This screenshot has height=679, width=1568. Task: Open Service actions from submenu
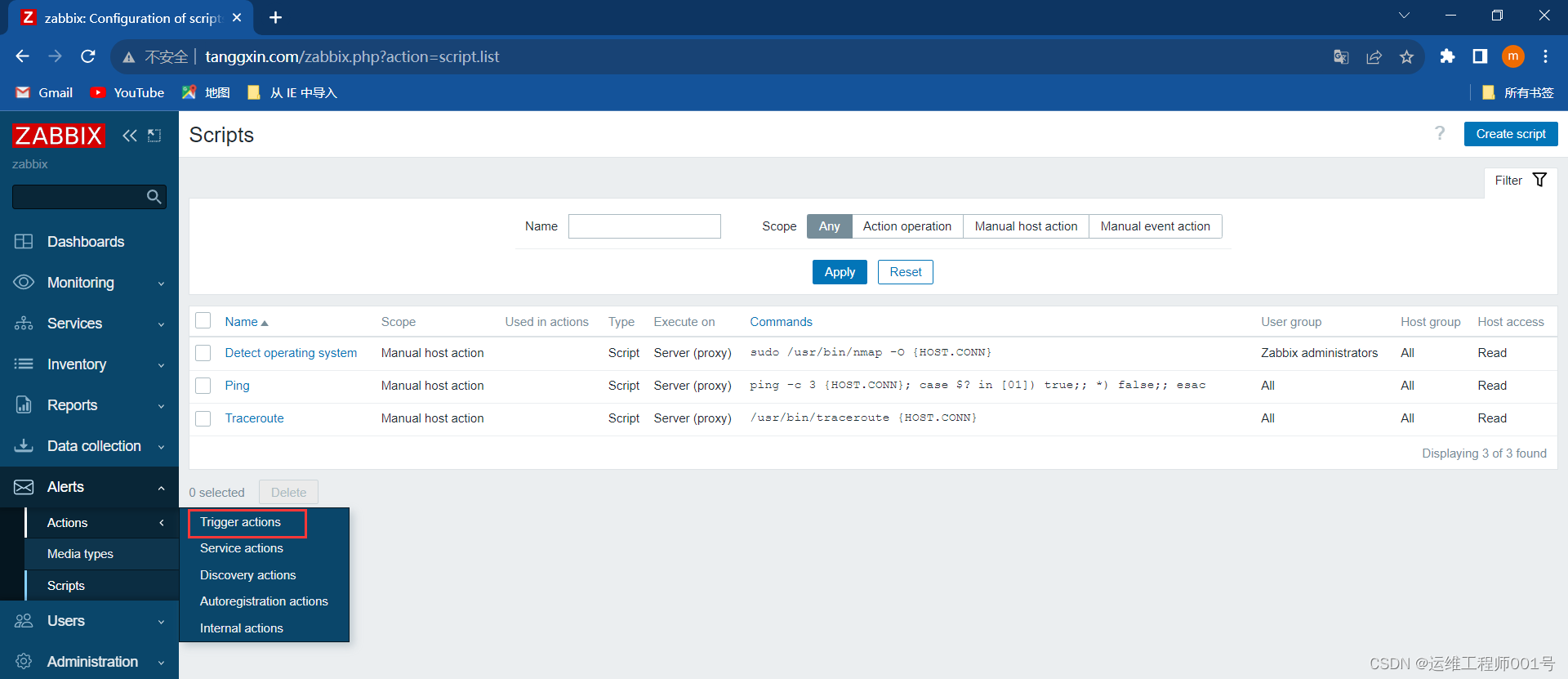tap(242, 548)
